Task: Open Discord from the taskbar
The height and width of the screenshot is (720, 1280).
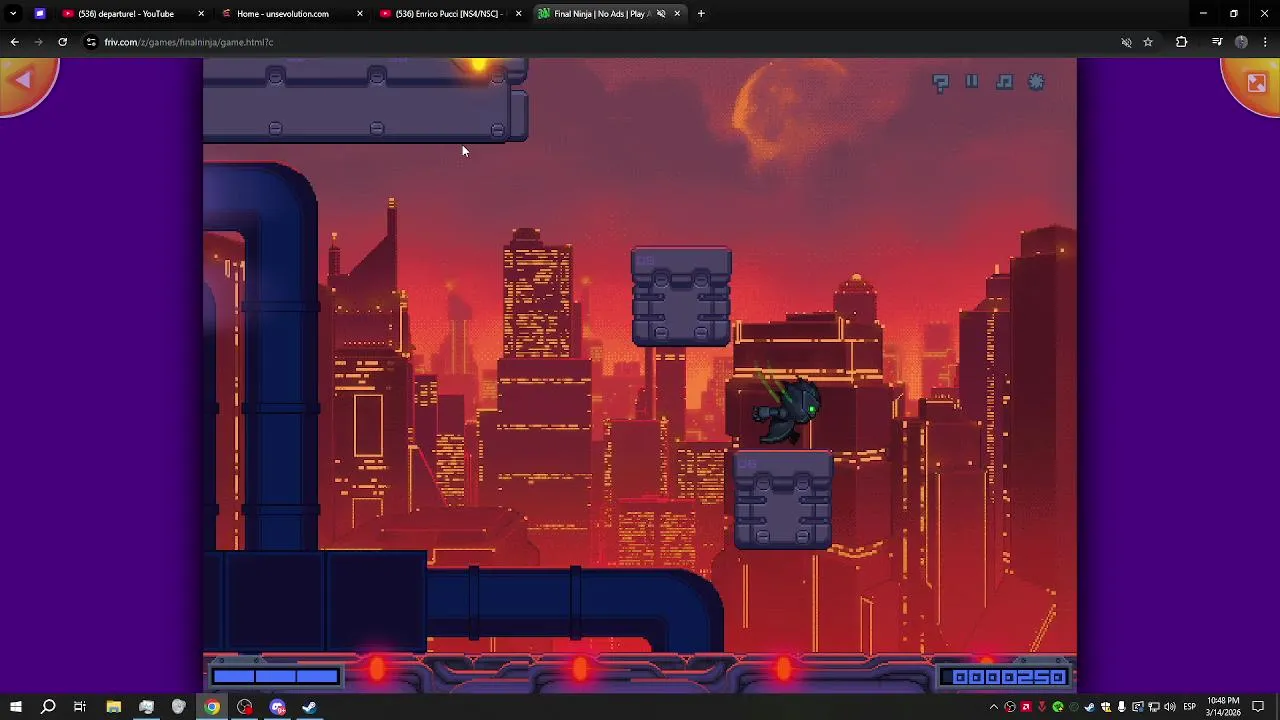Action: 277,707
